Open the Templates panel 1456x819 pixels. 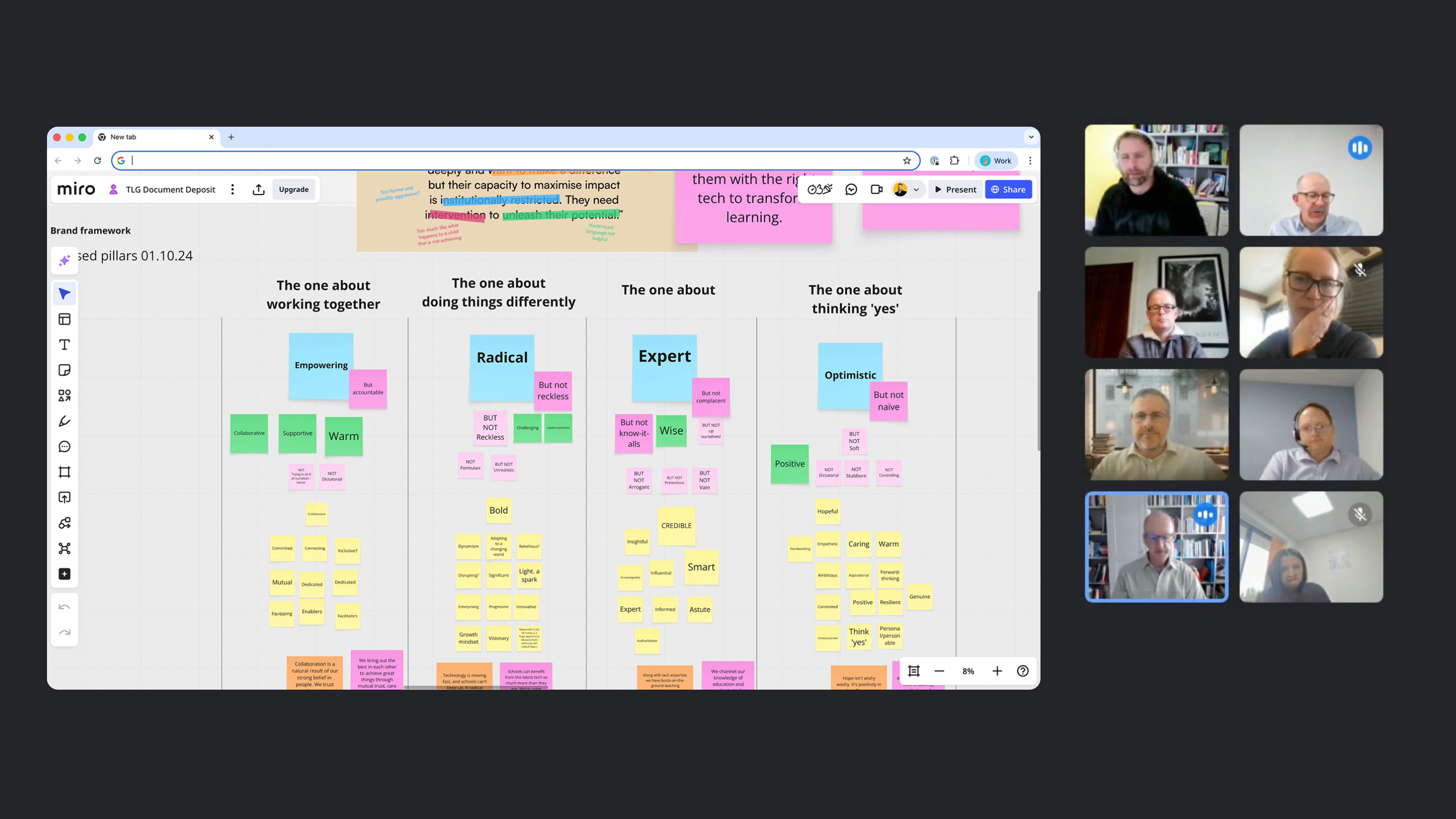point(64,319)
